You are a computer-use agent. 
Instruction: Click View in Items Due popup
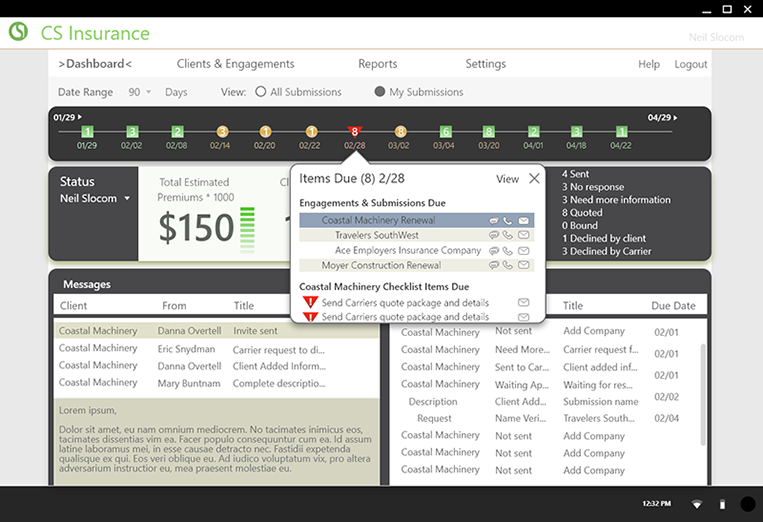507,179
